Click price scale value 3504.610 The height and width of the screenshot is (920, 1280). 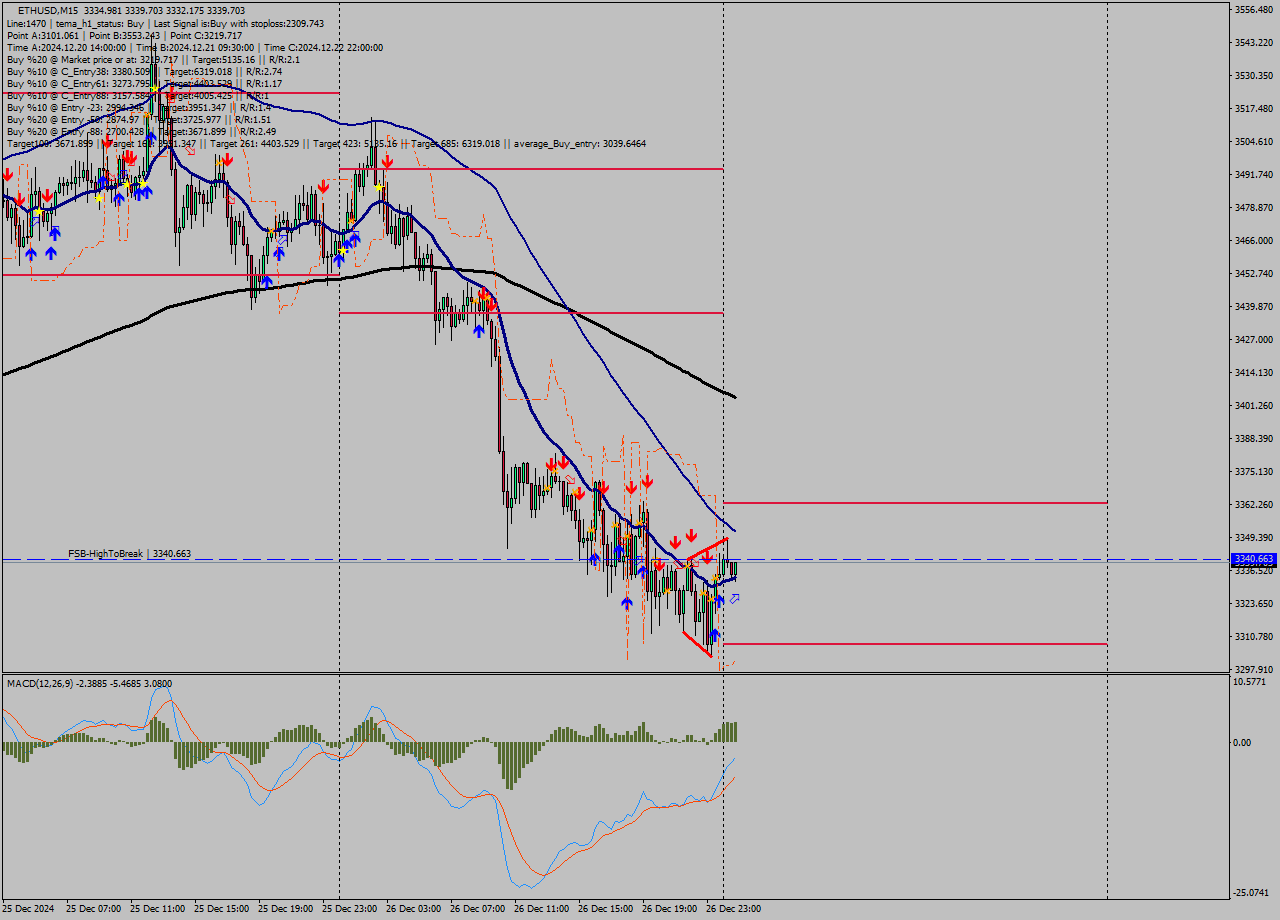click(x=1253, y=142)
